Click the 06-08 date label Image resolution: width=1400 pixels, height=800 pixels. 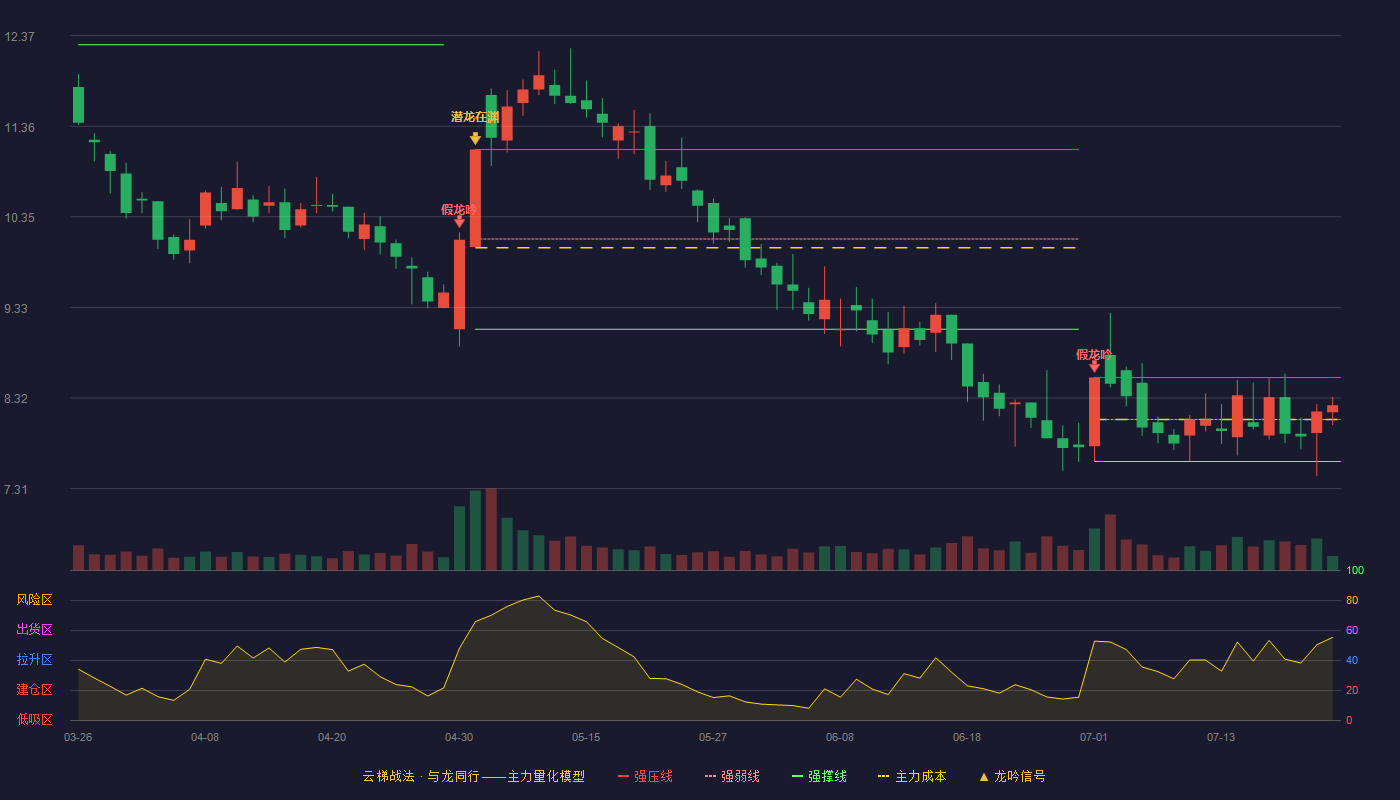[840, 737]
